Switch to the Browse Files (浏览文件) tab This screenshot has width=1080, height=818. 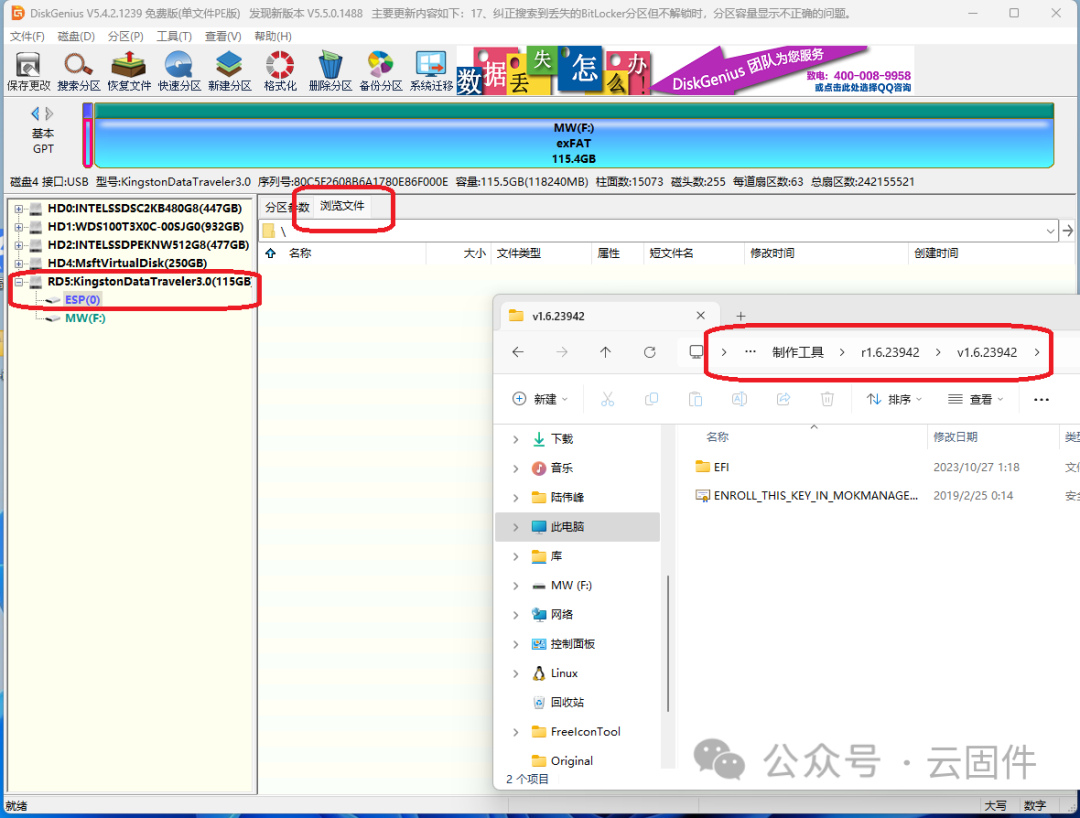342,206
